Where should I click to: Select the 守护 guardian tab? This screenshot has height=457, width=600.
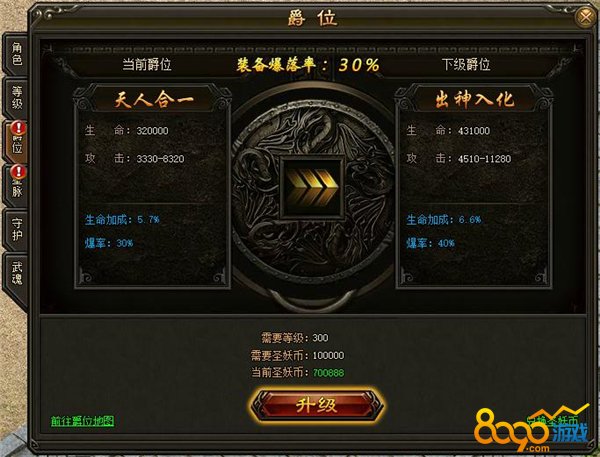[x=16, y=229]
